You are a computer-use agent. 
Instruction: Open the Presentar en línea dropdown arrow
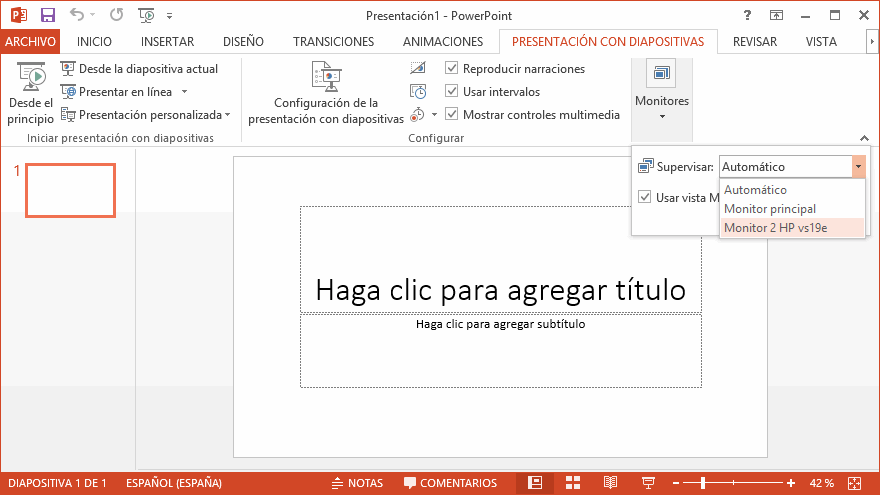184,92
